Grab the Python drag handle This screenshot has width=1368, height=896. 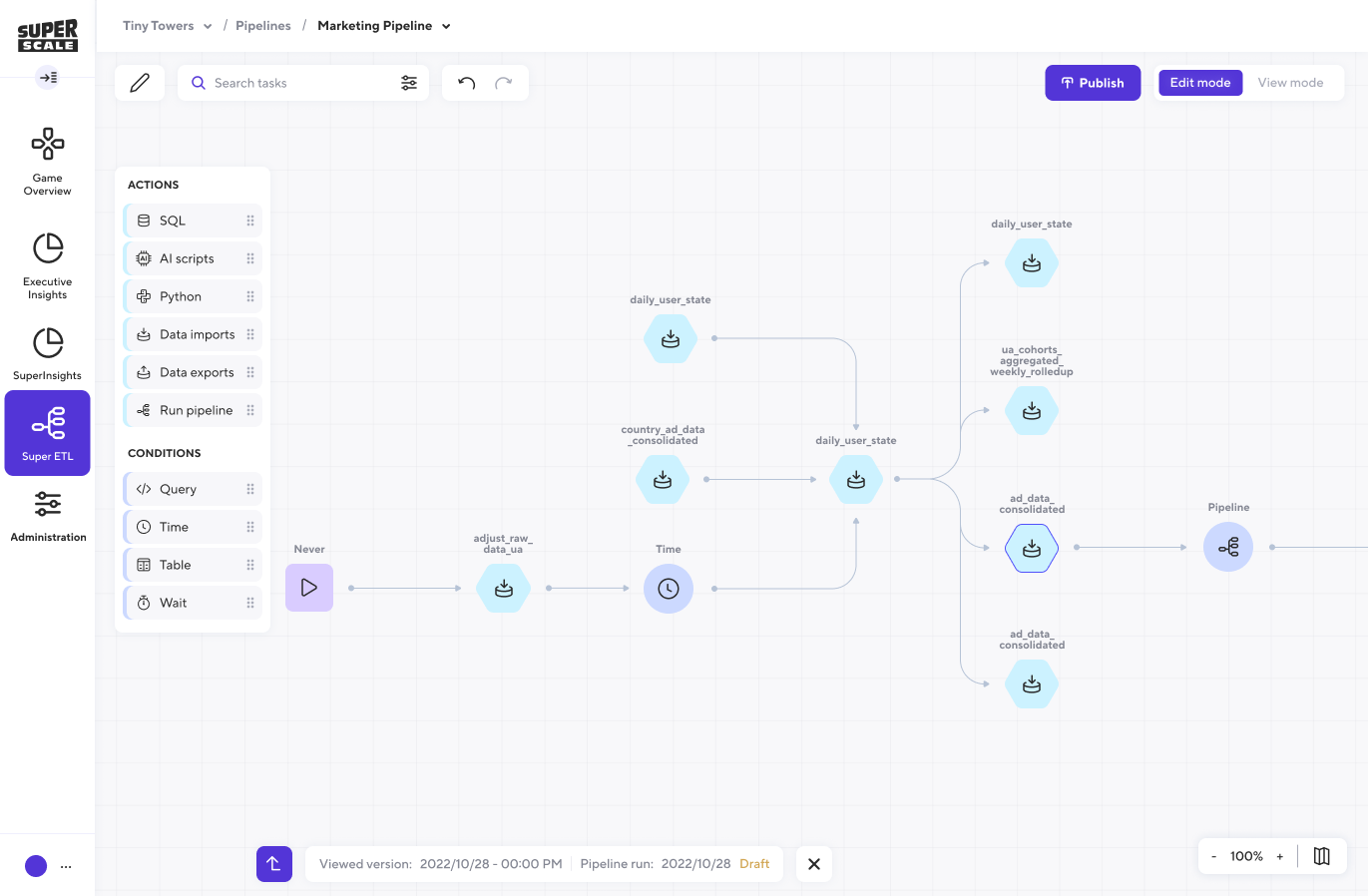250,296
